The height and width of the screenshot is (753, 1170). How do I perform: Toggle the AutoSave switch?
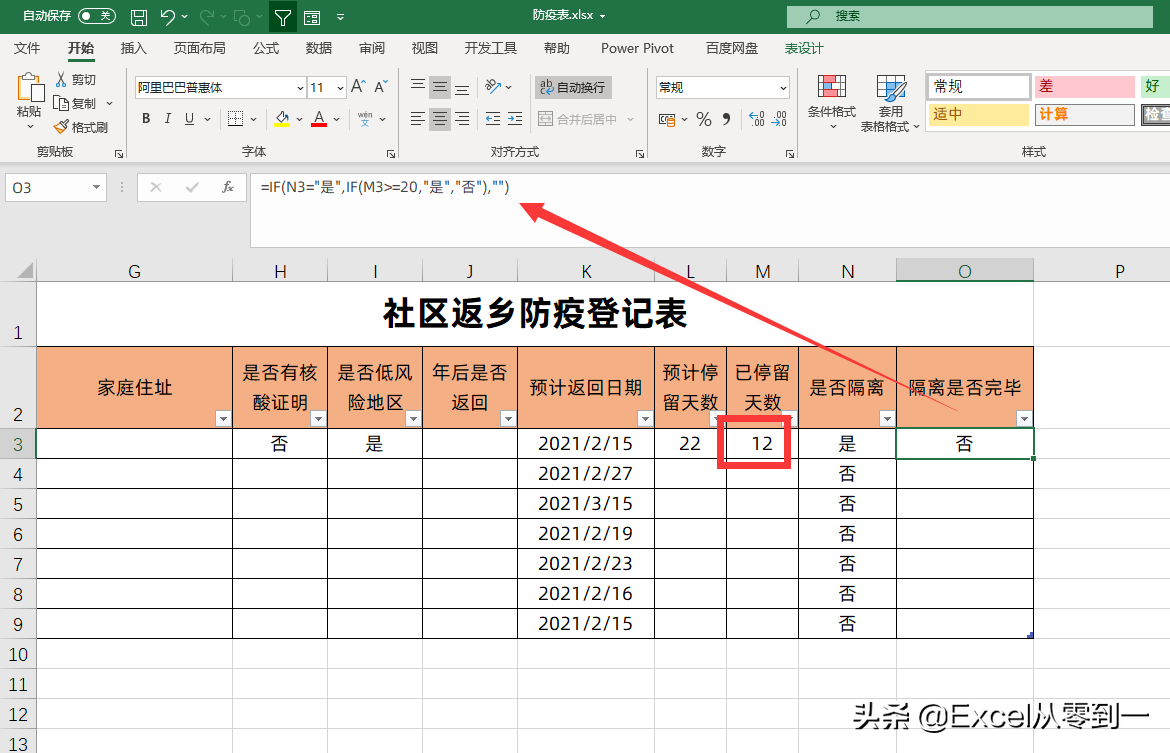[x=96, y=16]
